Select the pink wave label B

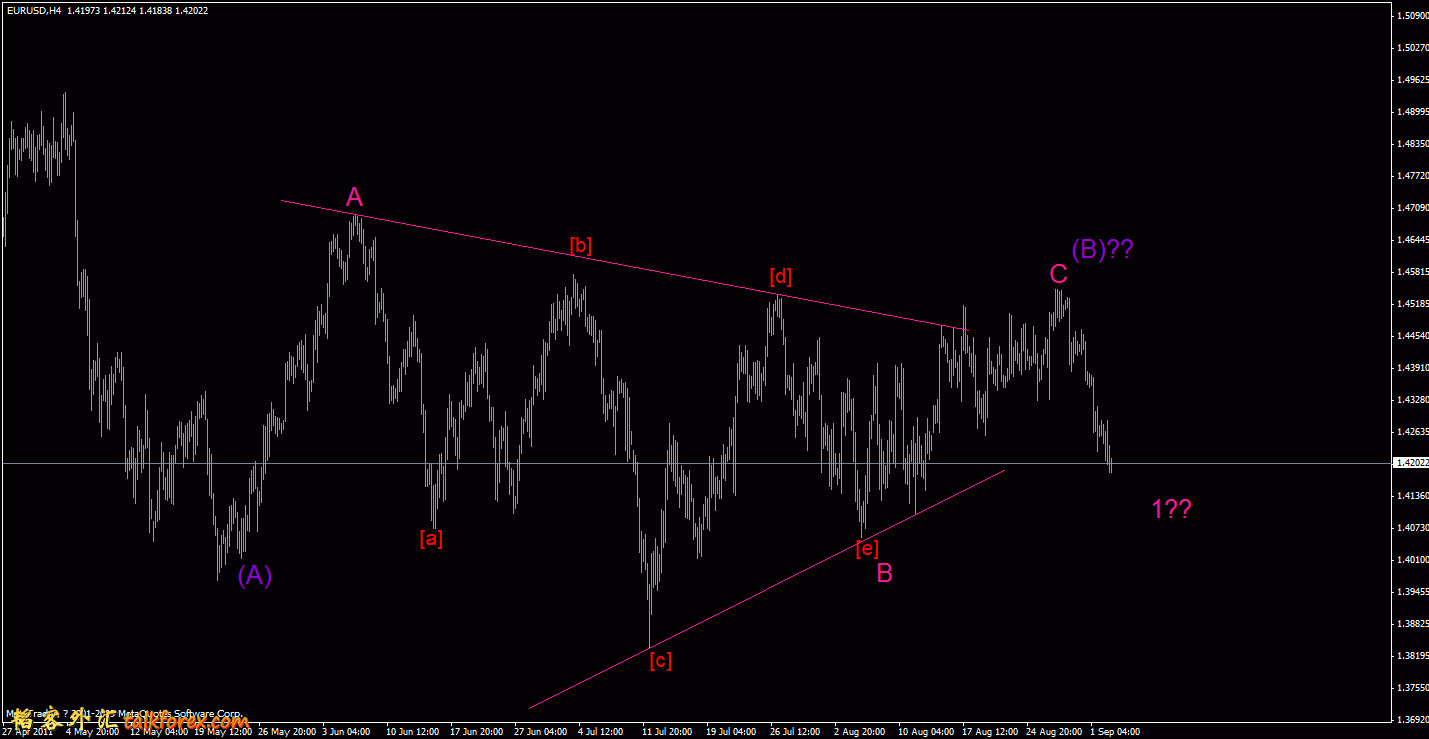coord(885,573)
